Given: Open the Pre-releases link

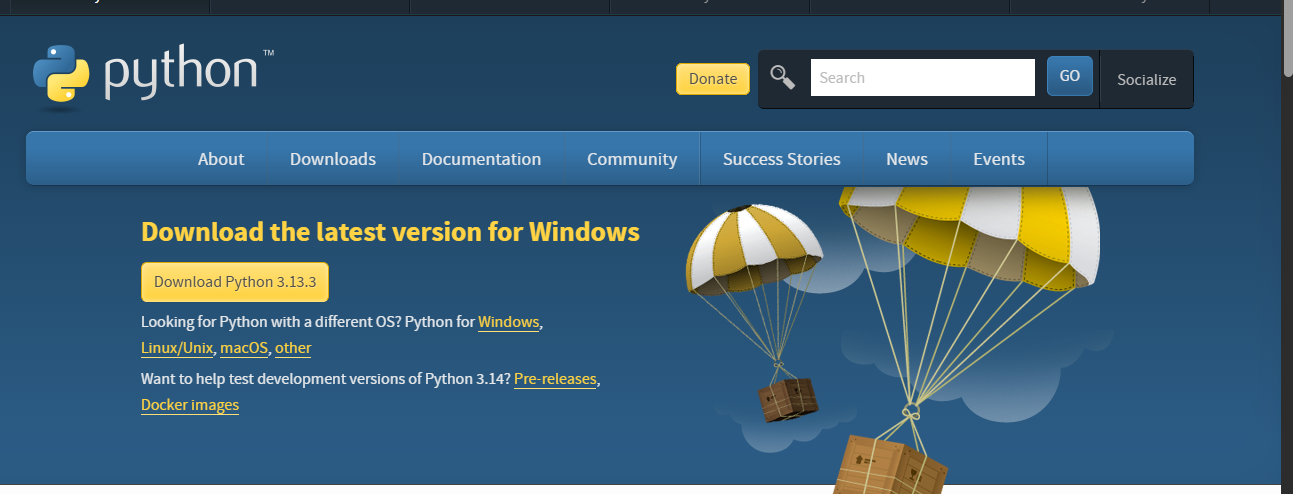Looking at the screenshot, I should [555, 379].
